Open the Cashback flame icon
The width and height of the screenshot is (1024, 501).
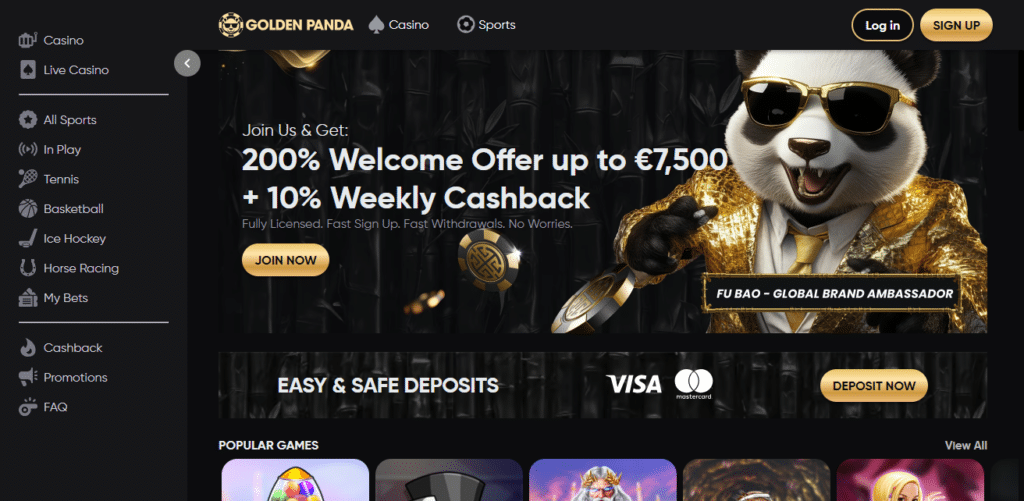pos(27,347)
